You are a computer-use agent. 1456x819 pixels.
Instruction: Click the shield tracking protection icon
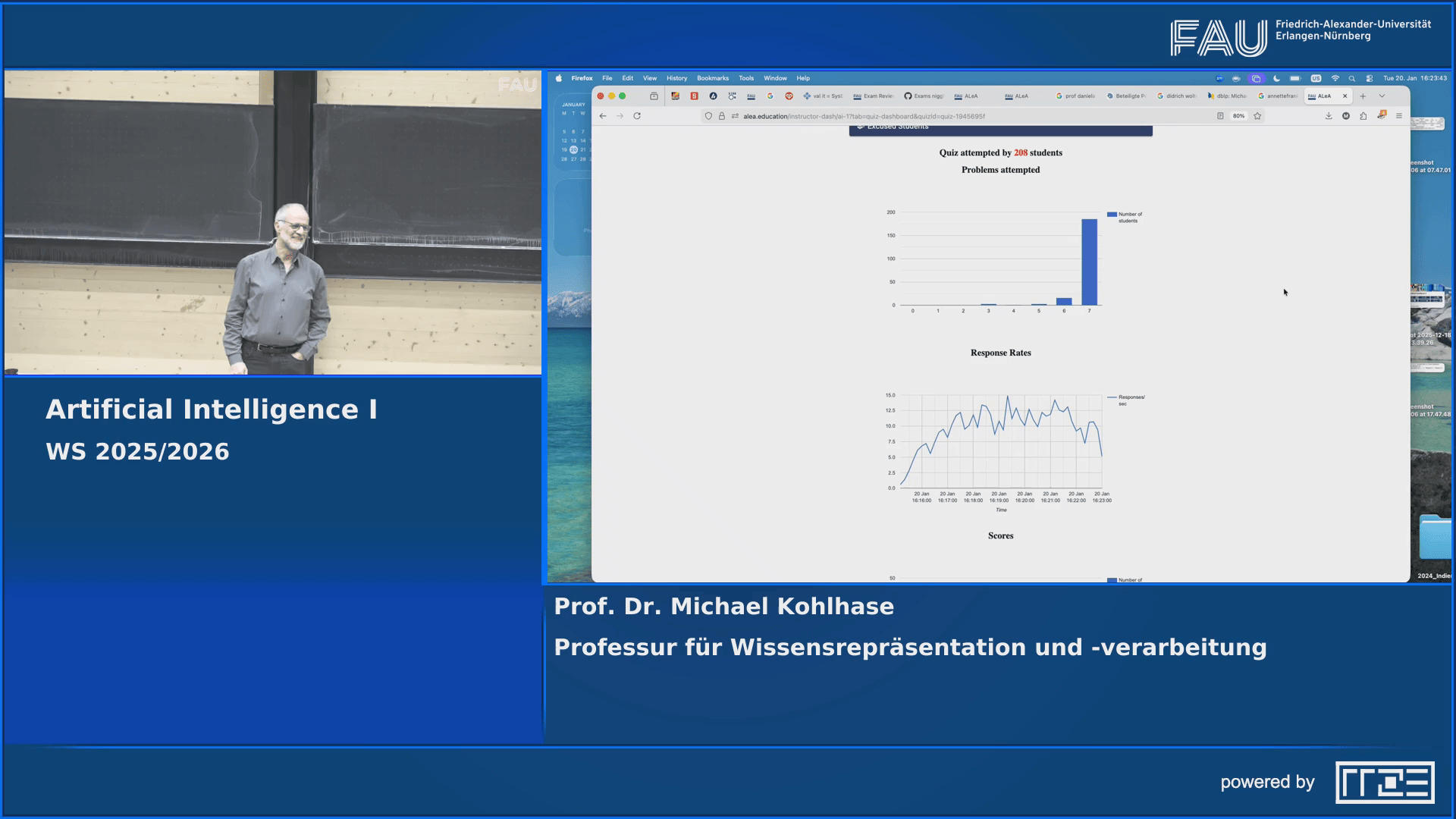point(708,116)
